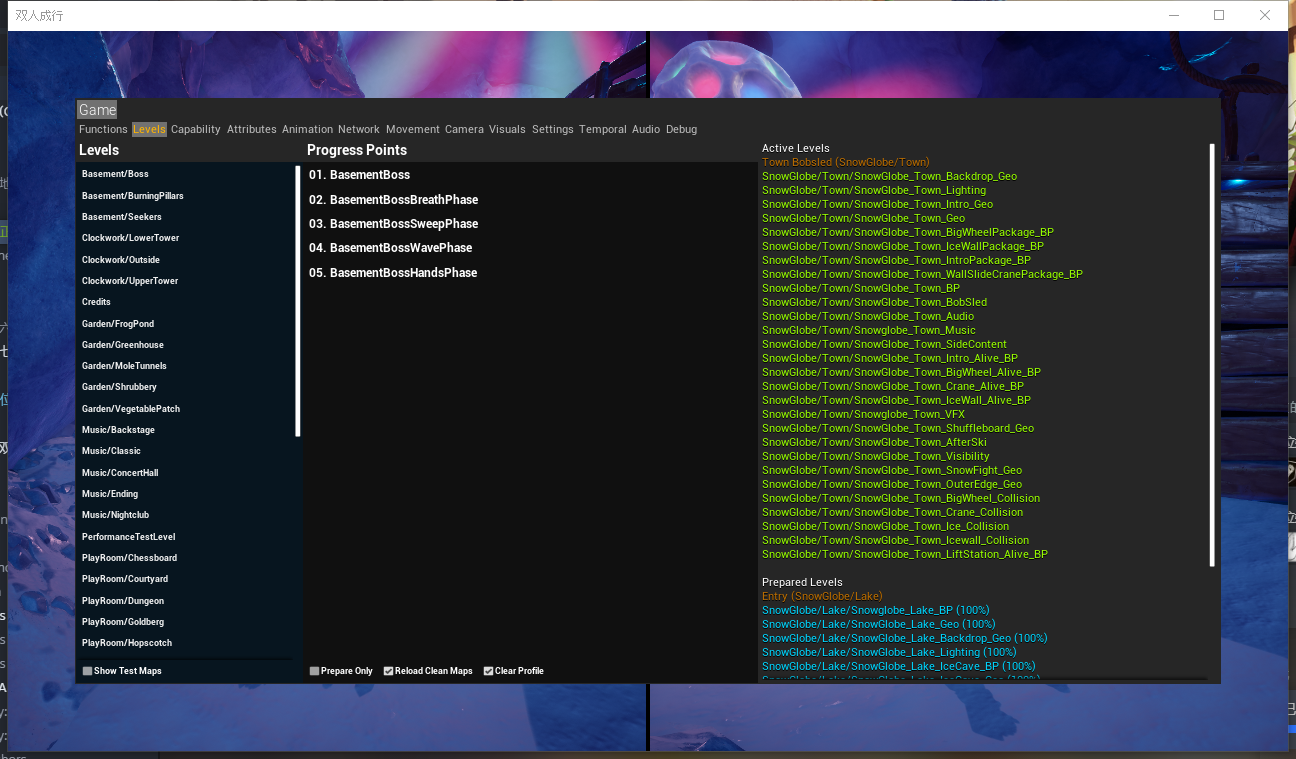Toggle the Prepare Only checkbox
Viewport: 1296px width, 759px height.
pos(315,671)
